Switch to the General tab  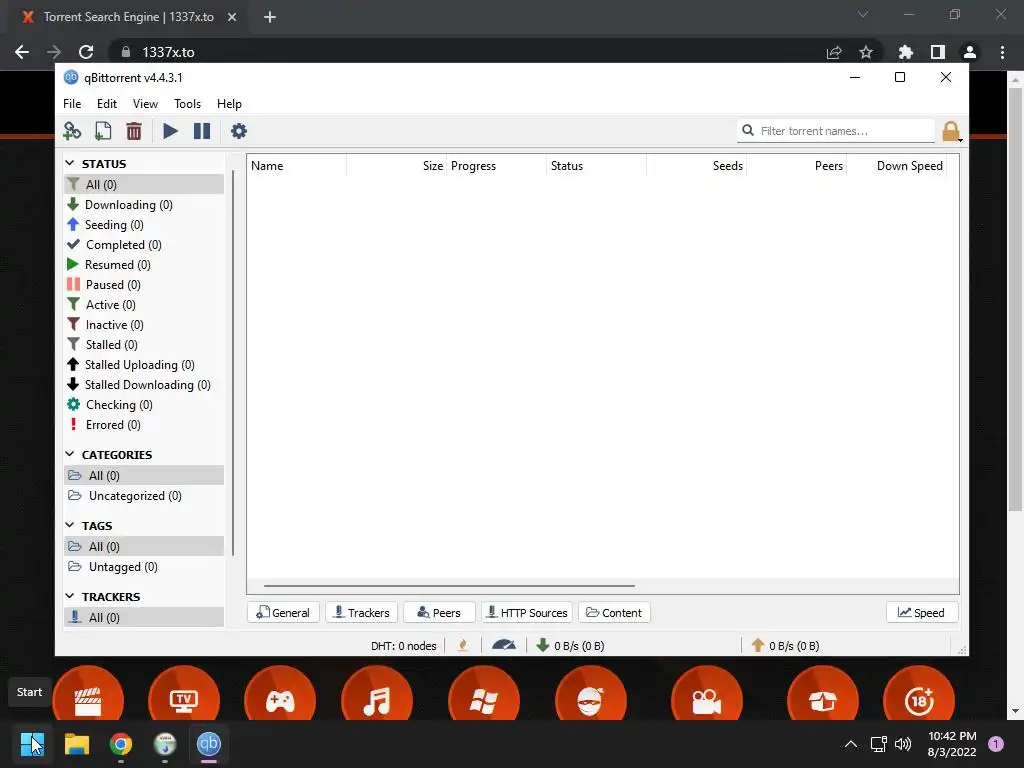283,613
